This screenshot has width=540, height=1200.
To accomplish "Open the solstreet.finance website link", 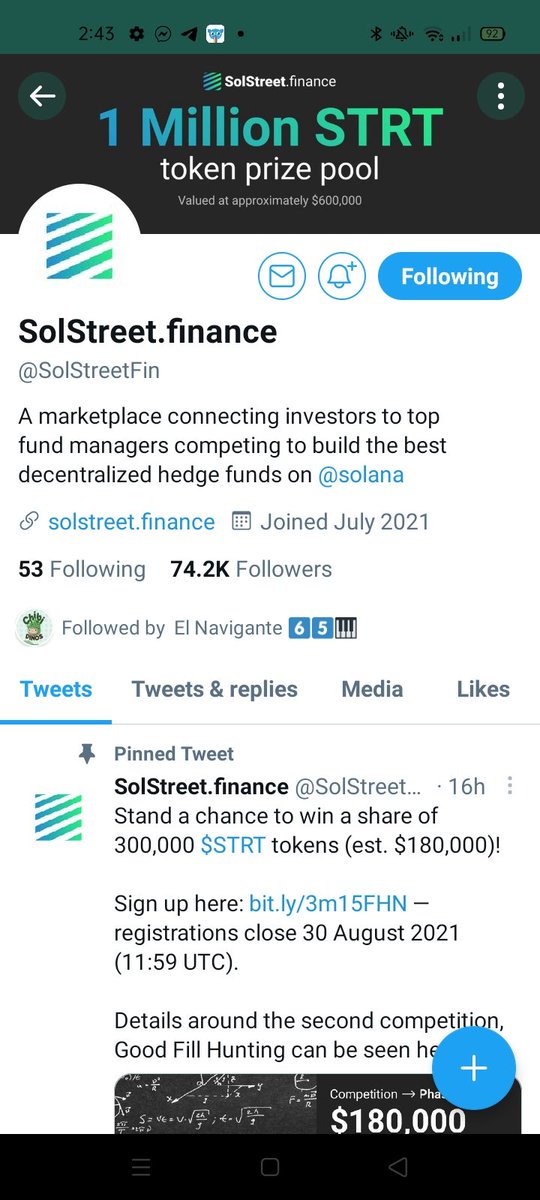I will [x=131, y=522].
